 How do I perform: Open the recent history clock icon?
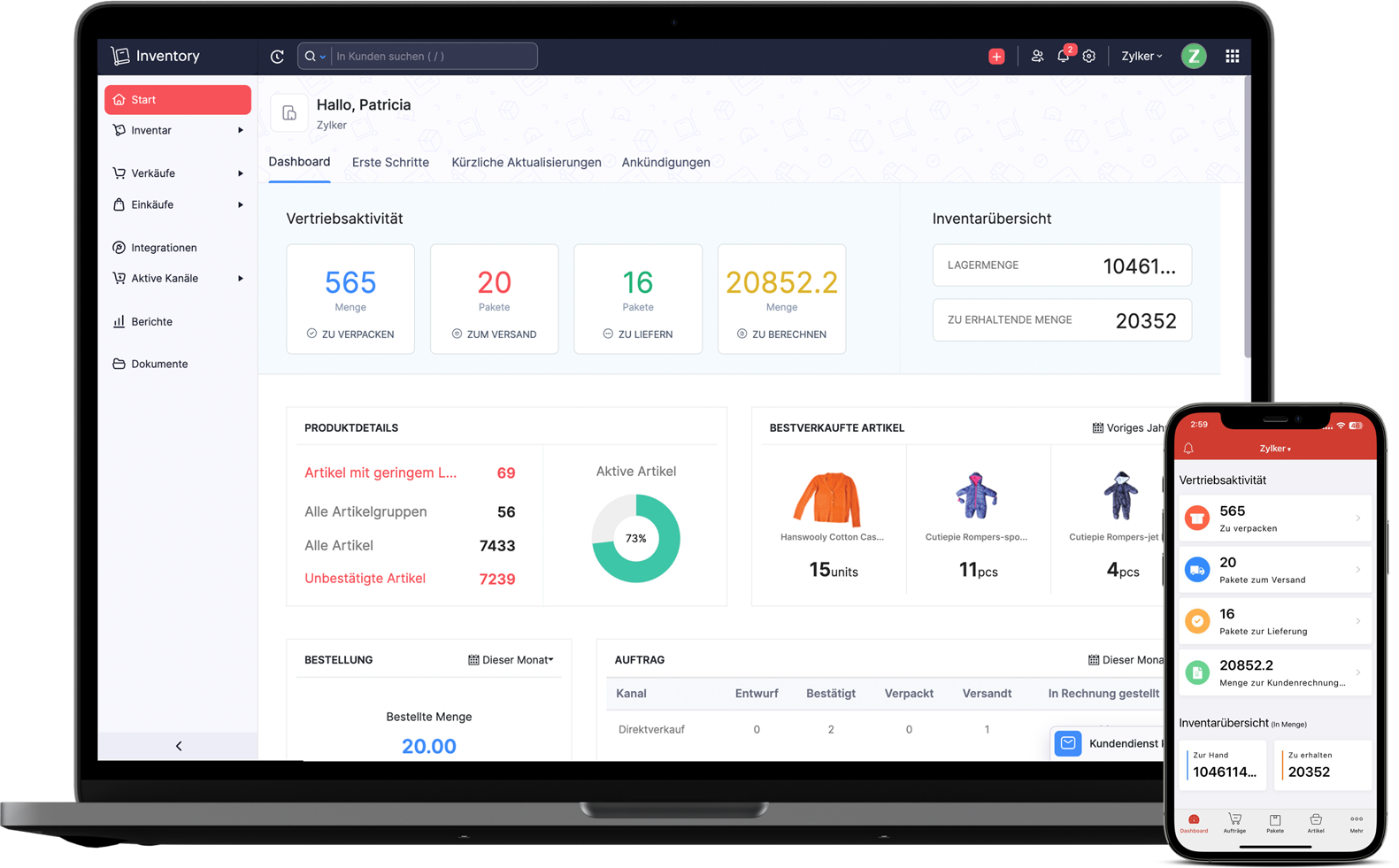click(x=277, y=57)
